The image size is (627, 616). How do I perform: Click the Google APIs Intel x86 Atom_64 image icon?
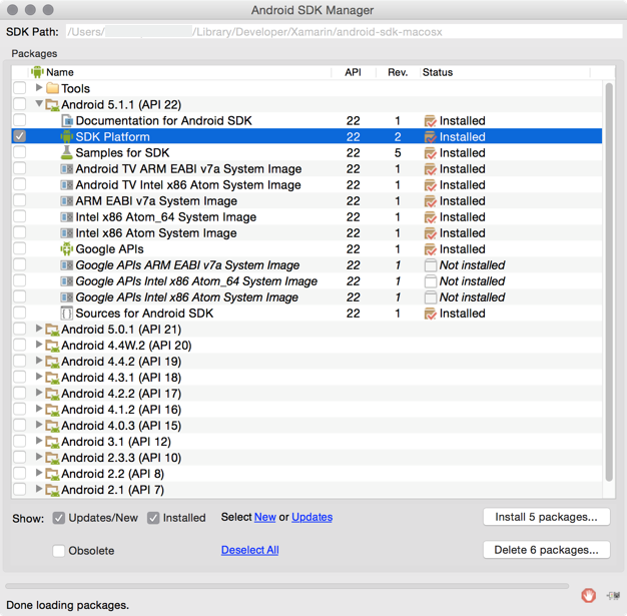[67, 281]
